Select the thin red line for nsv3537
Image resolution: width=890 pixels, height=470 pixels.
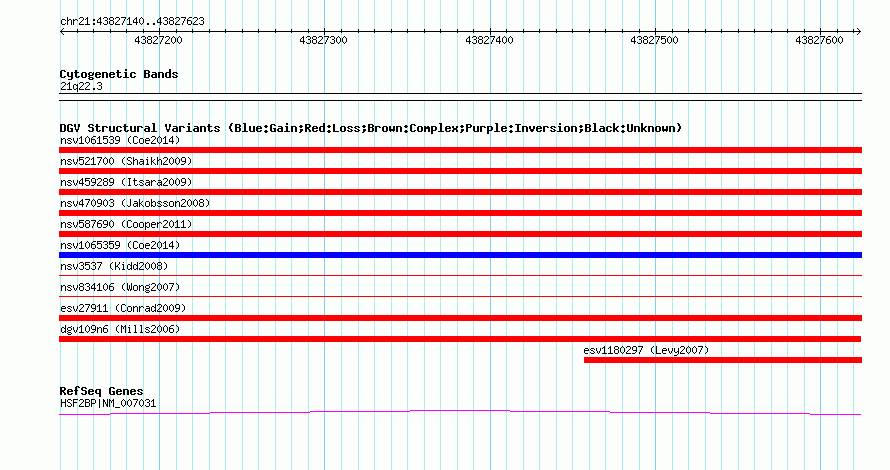tap(460, 276)
